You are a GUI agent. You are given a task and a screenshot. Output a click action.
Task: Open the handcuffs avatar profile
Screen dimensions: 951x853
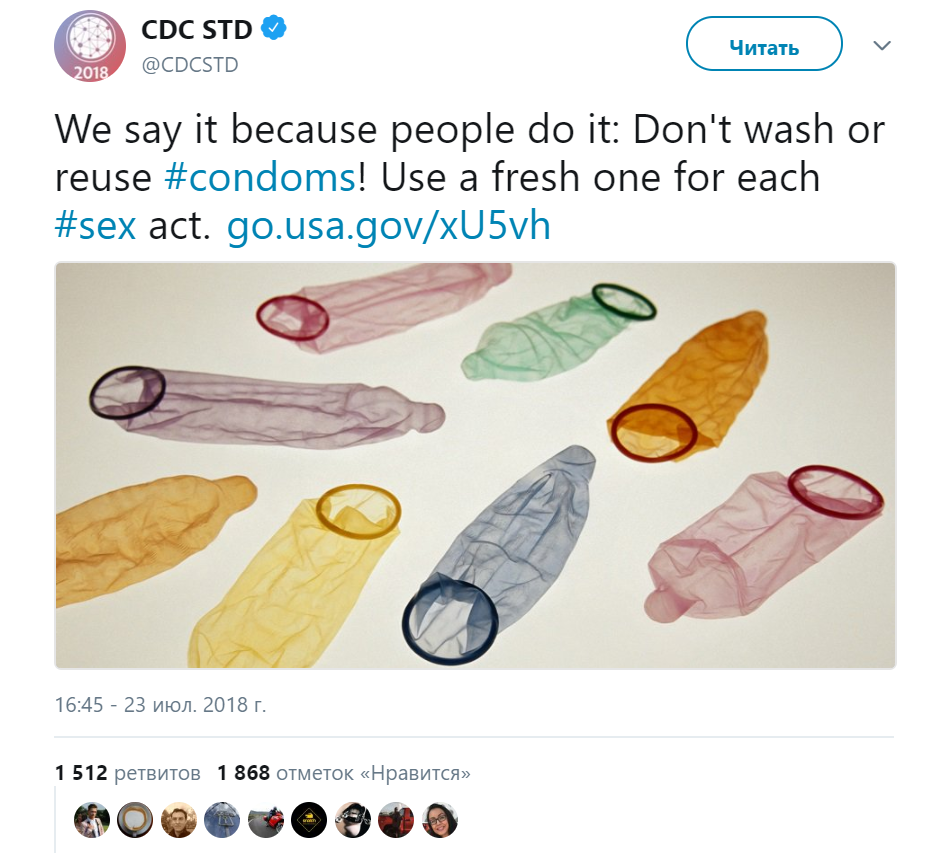(x=352, y=820)
